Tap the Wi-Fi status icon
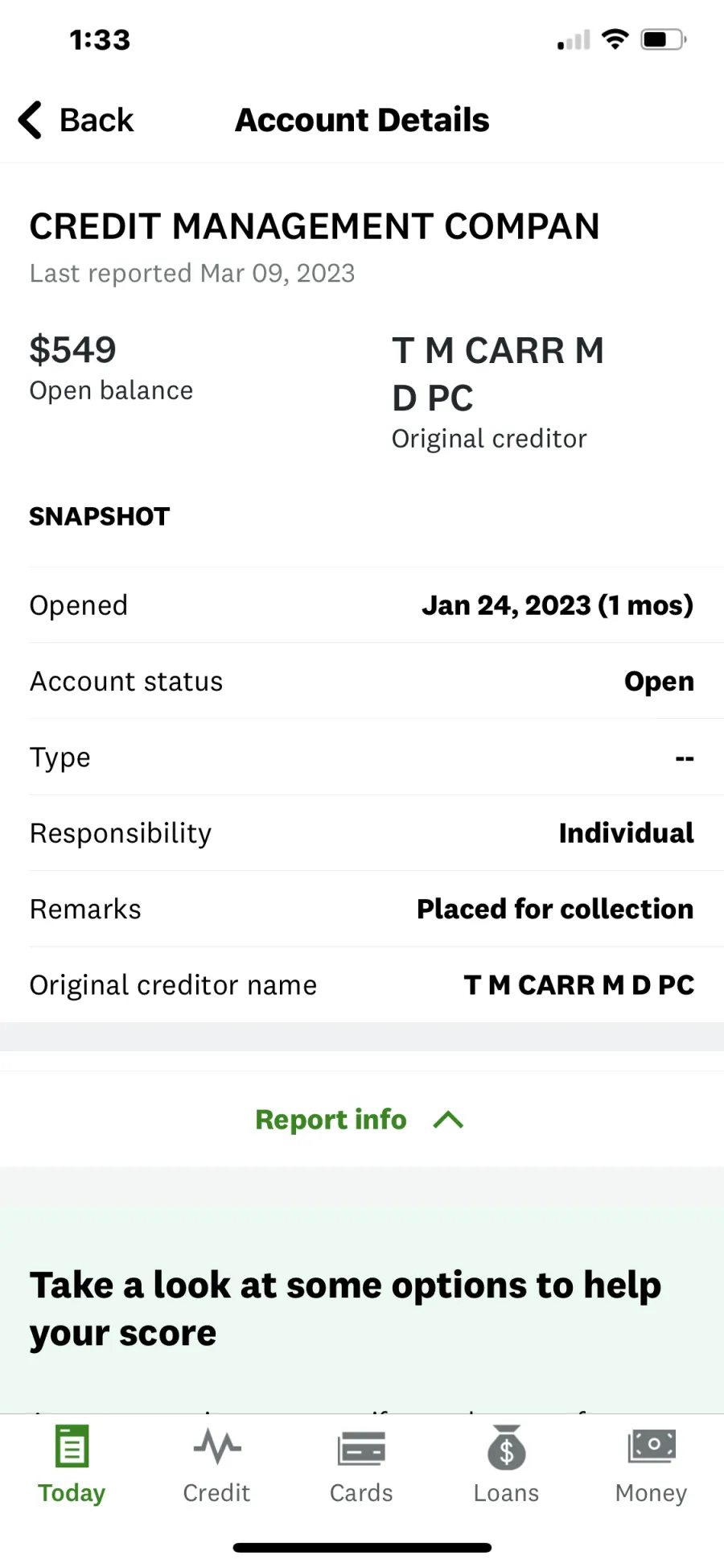Image resolution: width=724 pixels, height=1568 pixels. pos(615,39)
